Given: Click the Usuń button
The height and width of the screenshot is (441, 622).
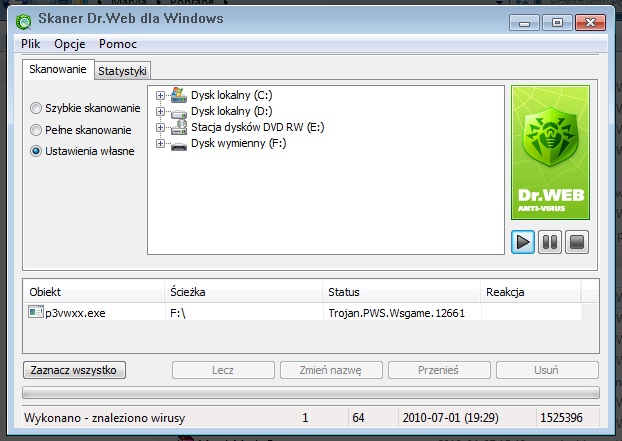Looking at the screenshot, I should (547, 370).
